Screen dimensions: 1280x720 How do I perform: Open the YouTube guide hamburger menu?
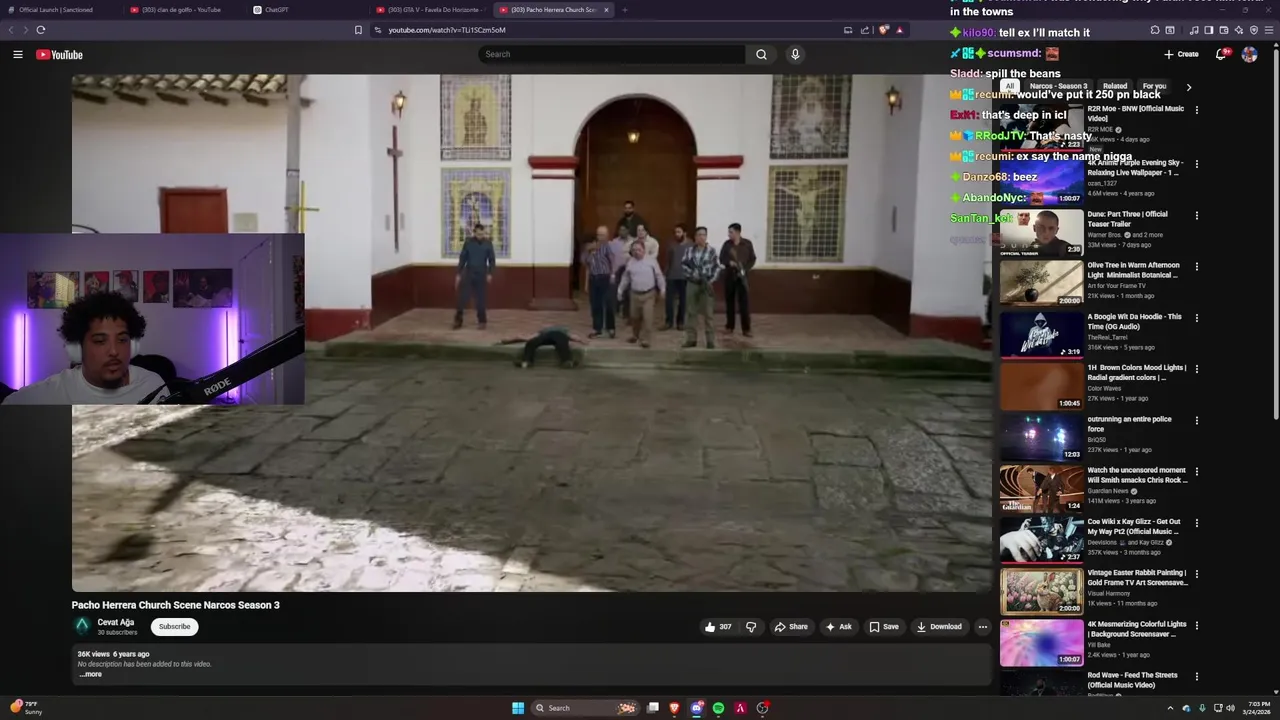pos(18,54)
